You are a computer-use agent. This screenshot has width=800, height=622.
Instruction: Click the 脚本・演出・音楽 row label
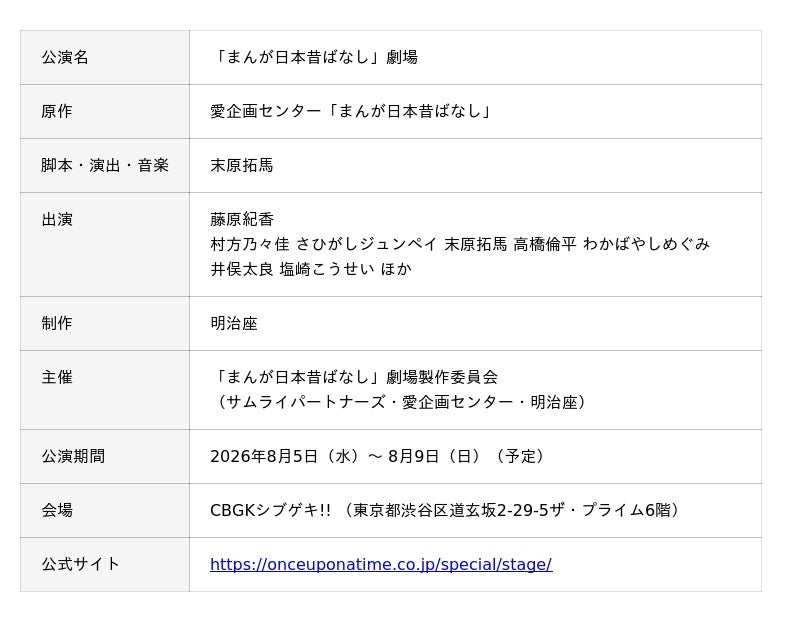tap(105, 165)
